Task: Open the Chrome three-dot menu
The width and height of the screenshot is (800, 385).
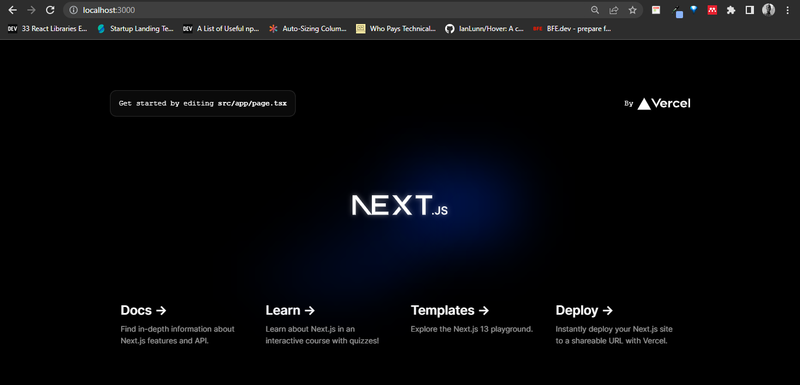Action: point(788,10)
